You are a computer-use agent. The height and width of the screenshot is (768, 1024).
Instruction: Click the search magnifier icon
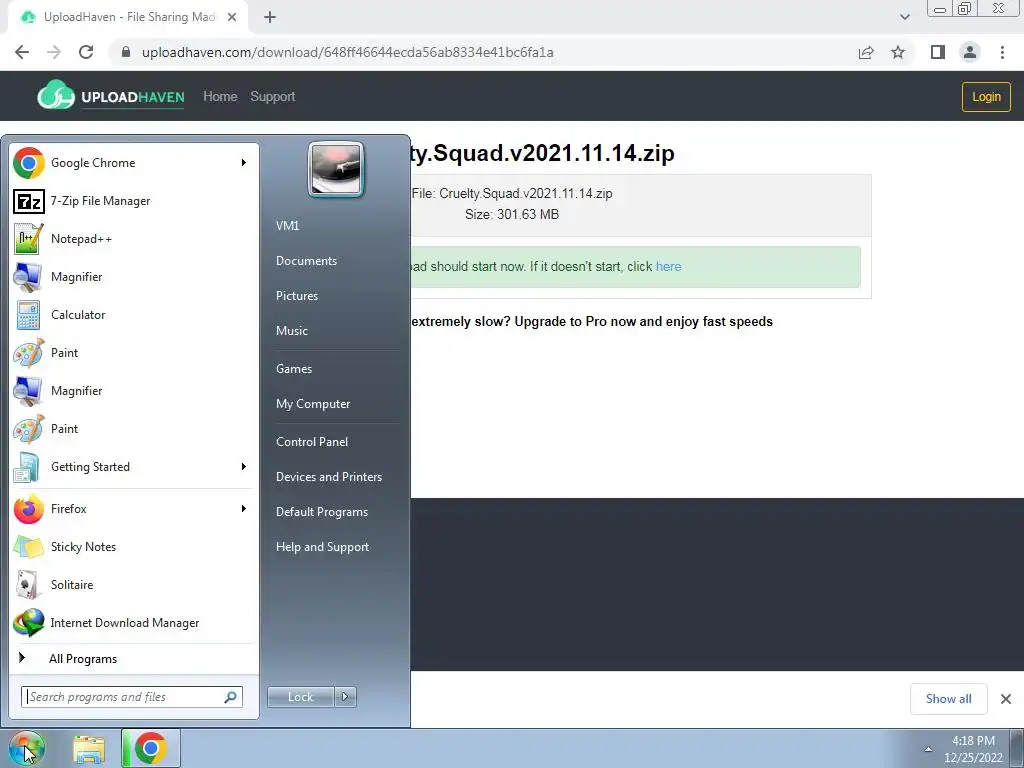231,697
